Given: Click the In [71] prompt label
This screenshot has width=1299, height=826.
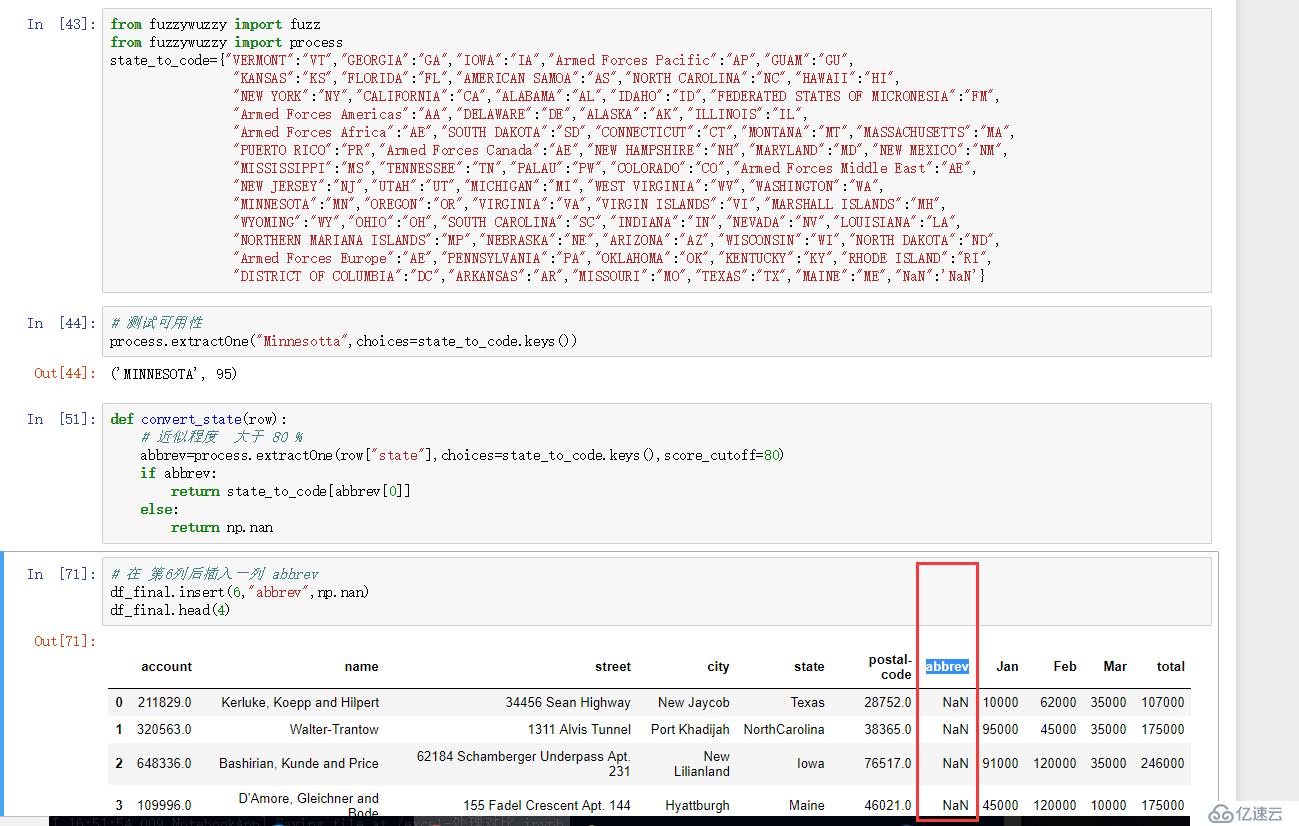Looking at the screenshot, I should click(x=62, y=574).
